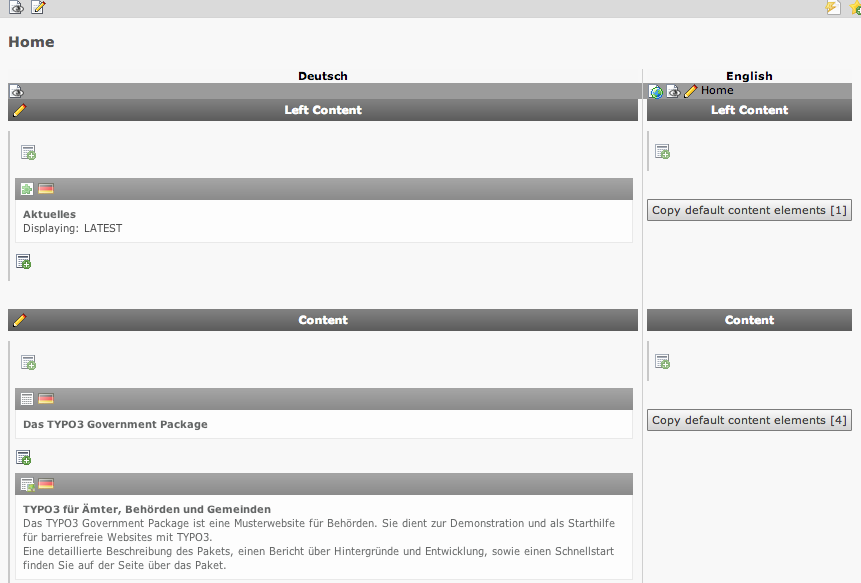Click the element type icon of TYPO3 für Ämter element
Viewport: 861px width, 583px height.
(27, 484)
